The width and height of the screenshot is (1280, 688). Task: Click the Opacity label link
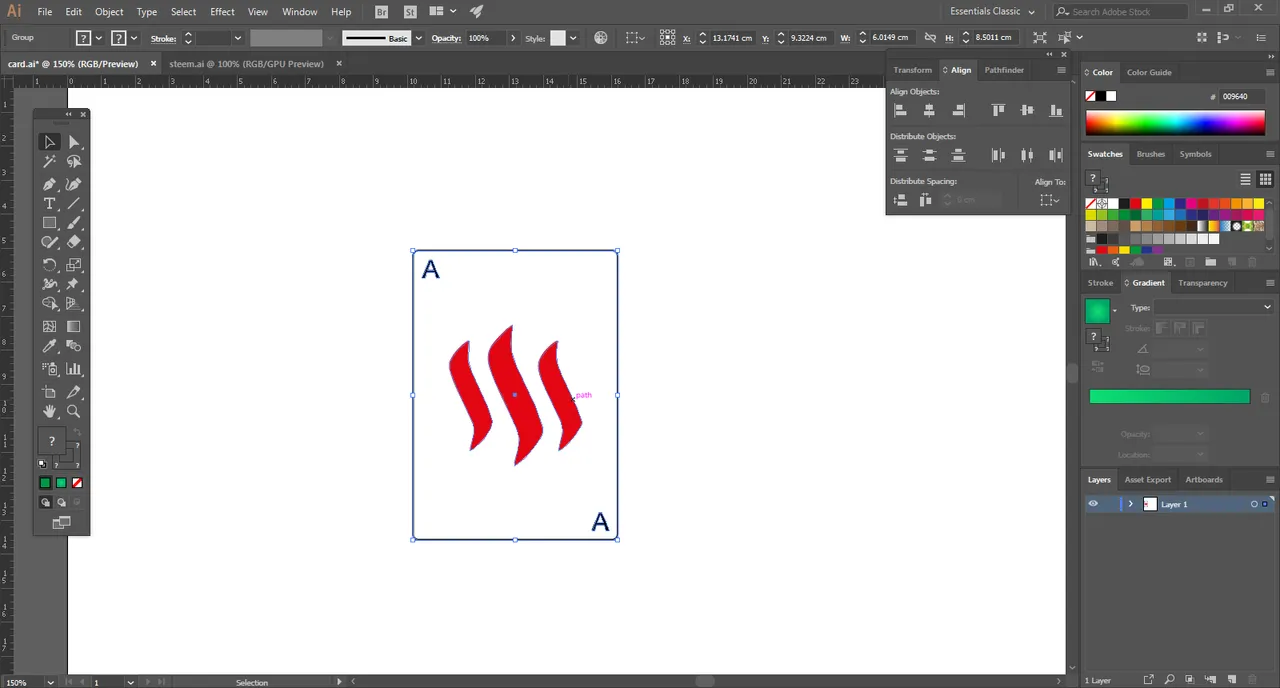point(446,38)
